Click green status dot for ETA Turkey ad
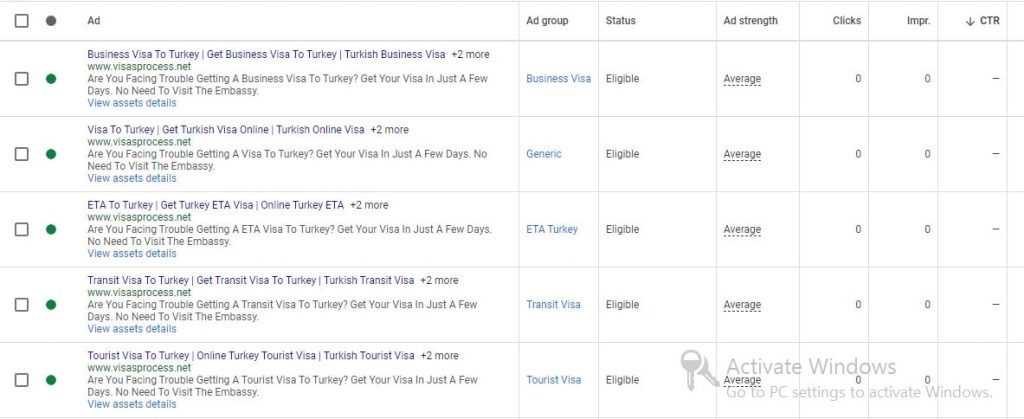Viewport: 1024px width, 419px height. pos(51,229)
